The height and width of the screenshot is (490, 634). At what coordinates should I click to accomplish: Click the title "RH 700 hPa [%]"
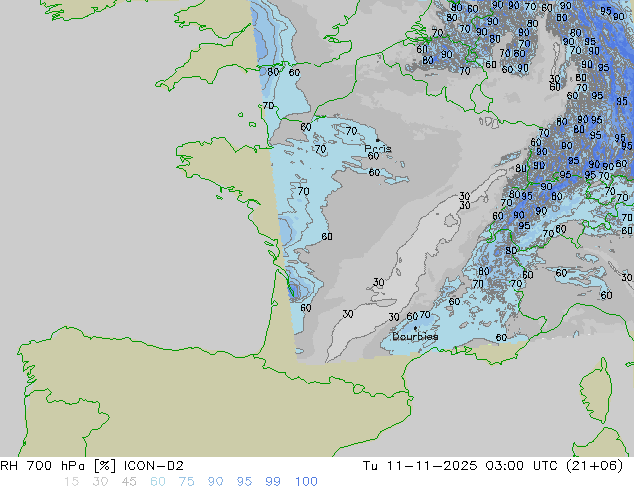pos(58,466)
